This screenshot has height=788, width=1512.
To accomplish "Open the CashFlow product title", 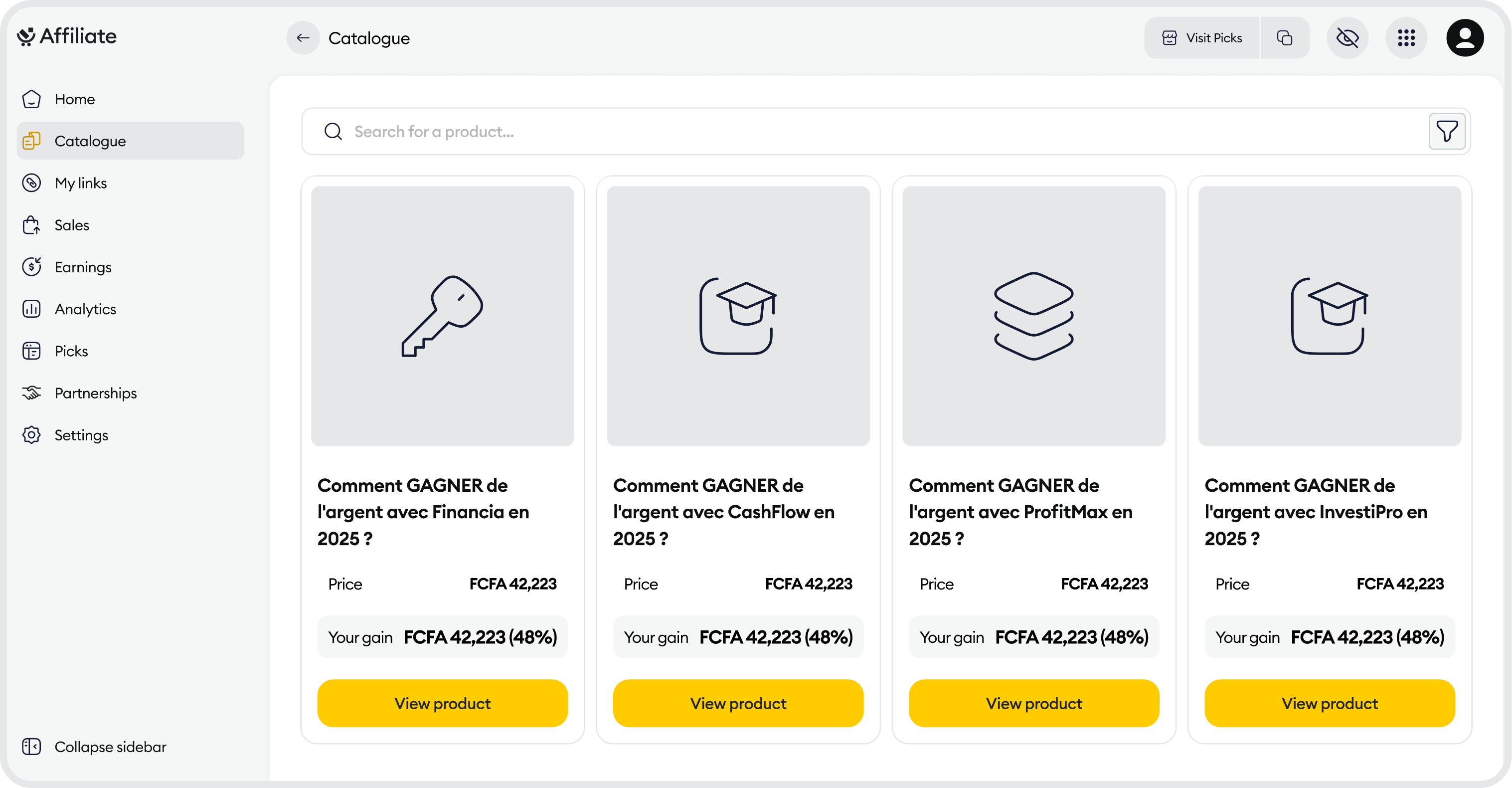I will 723,511.
